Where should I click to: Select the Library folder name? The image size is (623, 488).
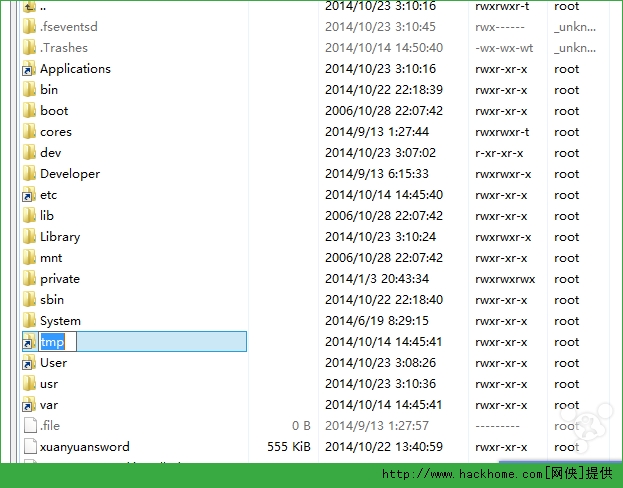tap(60, 237)
